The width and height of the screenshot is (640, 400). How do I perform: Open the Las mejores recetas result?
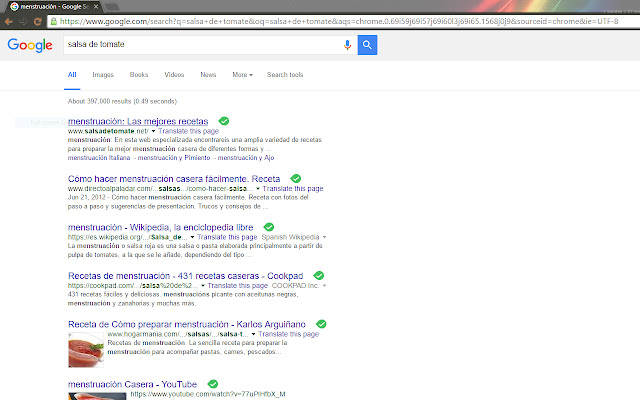pos(138,121)
